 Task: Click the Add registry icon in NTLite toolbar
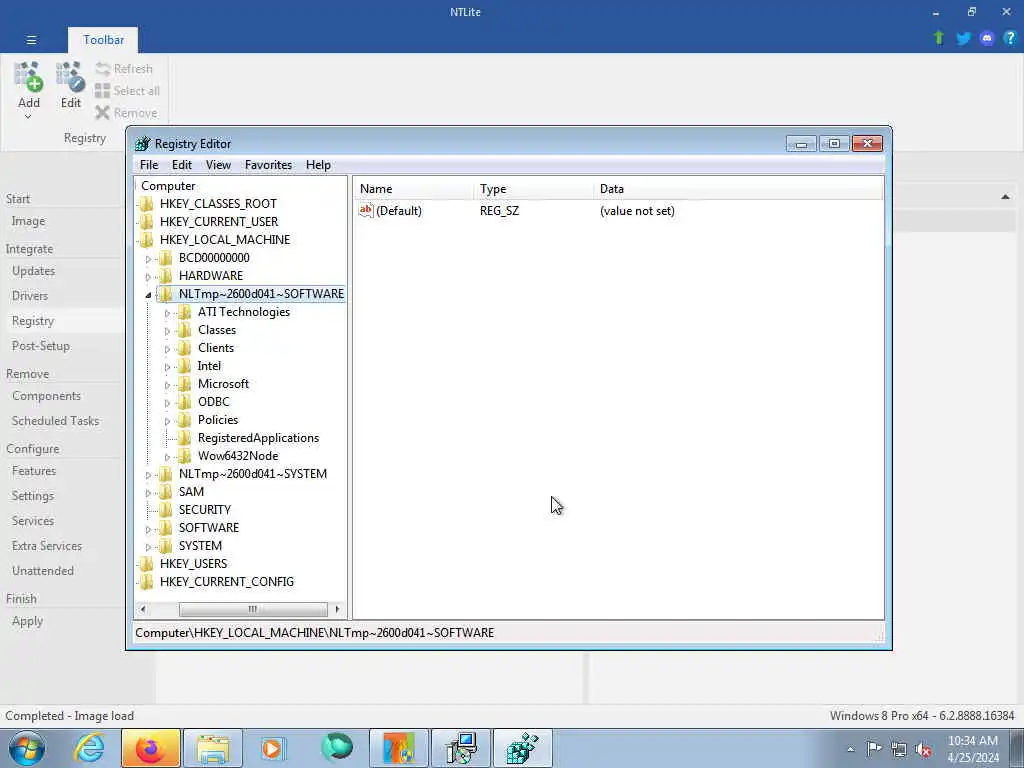pyautogui.click(x=29, y=77)
